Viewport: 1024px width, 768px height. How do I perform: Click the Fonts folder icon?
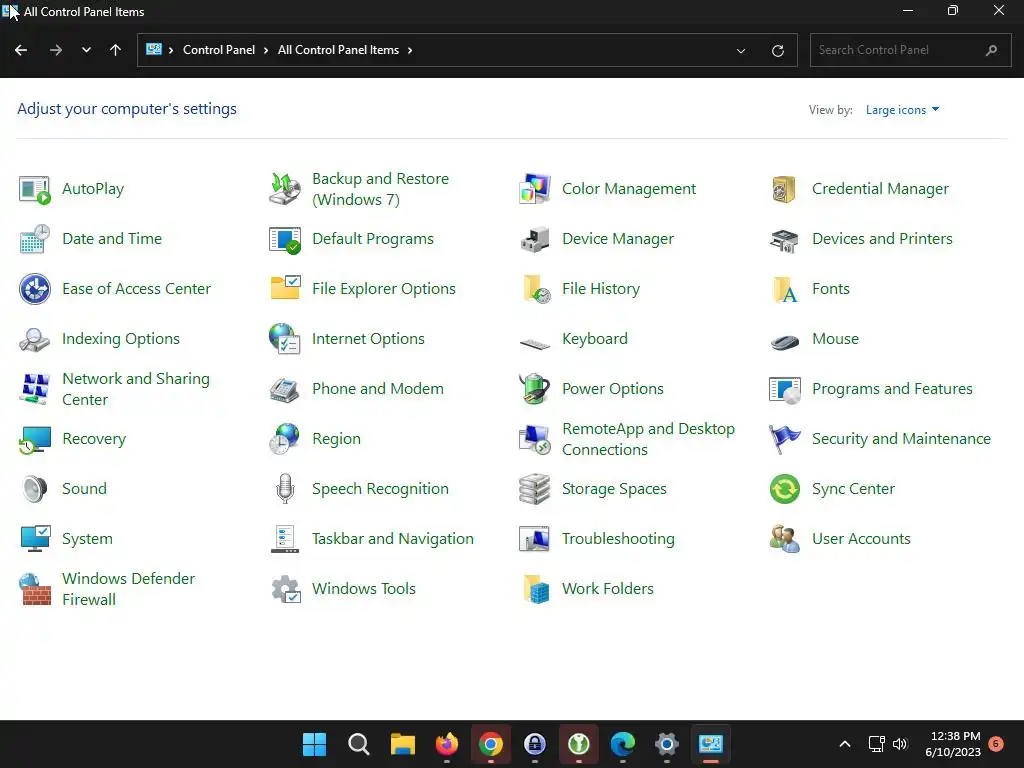(x=784, y=289)
